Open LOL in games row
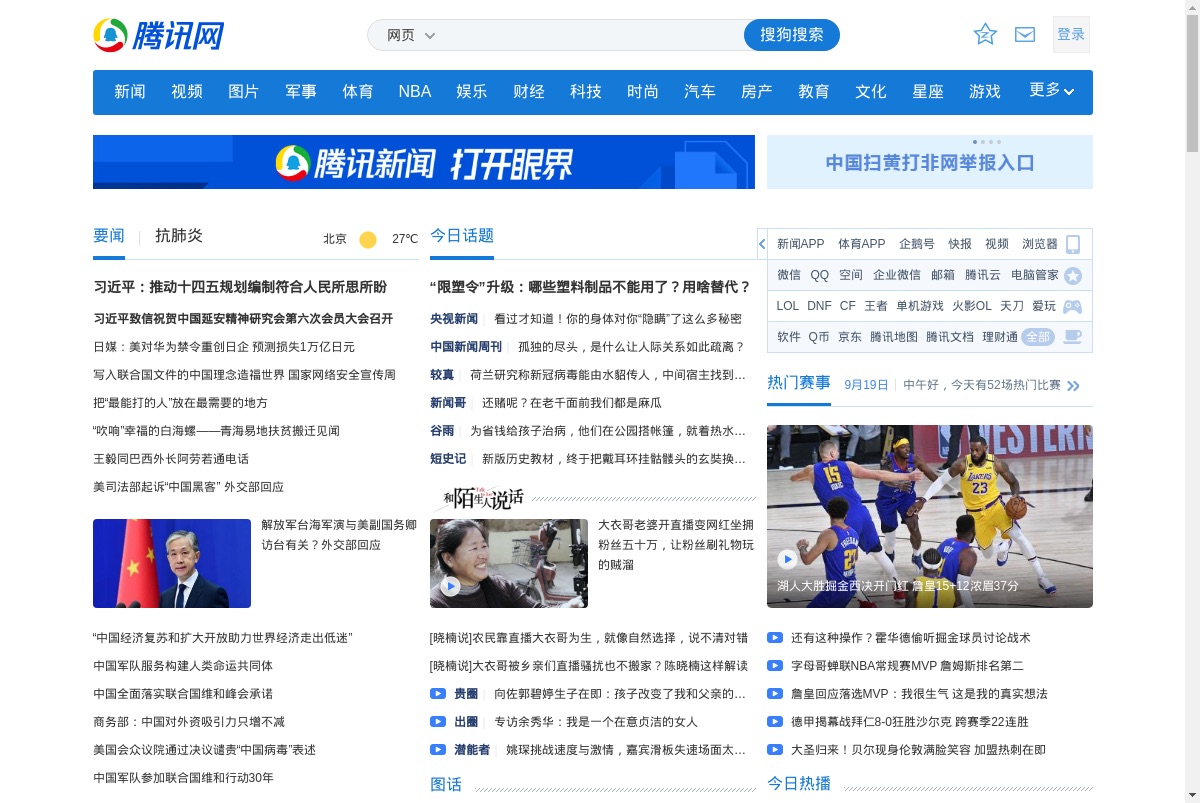This screenshot has height=803, width=1200. click(x=788, y=306)
